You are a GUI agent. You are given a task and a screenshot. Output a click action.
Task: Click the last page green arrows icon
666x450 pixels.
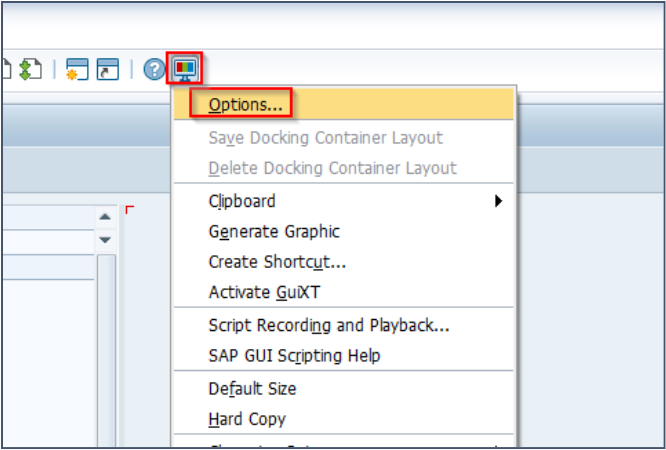point(31,69)
